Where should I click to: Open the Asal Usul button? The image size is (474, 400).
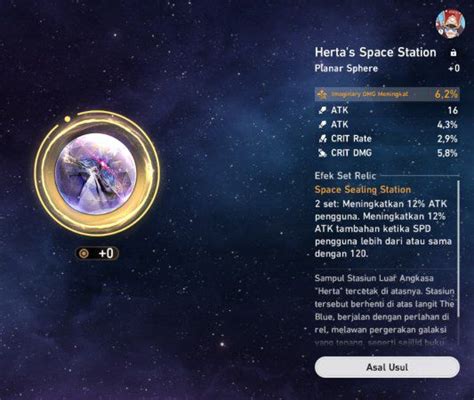coord(387,367)
